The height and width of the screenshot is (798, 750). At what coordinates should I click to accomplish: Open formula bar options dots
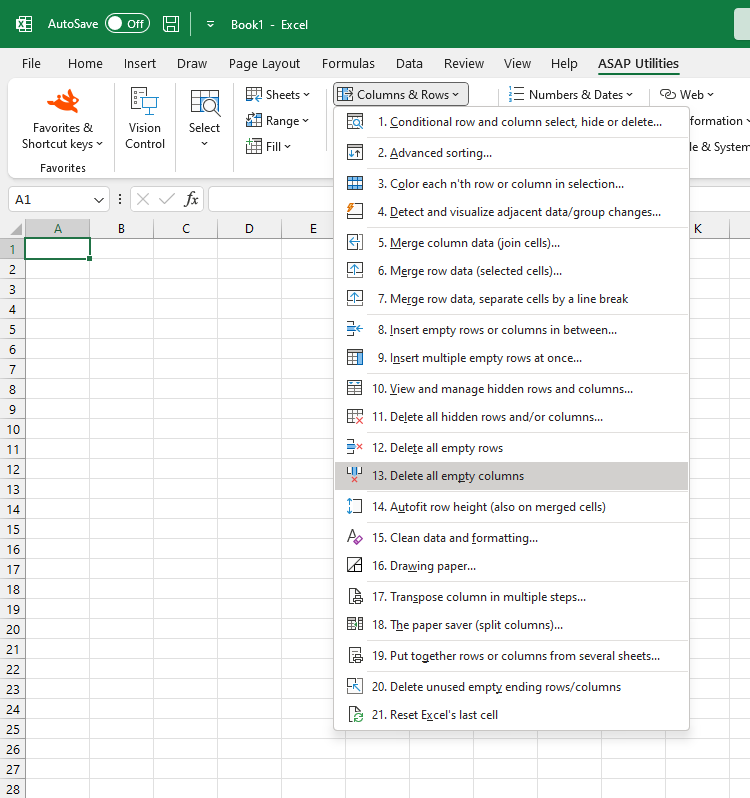pos(120,199)
